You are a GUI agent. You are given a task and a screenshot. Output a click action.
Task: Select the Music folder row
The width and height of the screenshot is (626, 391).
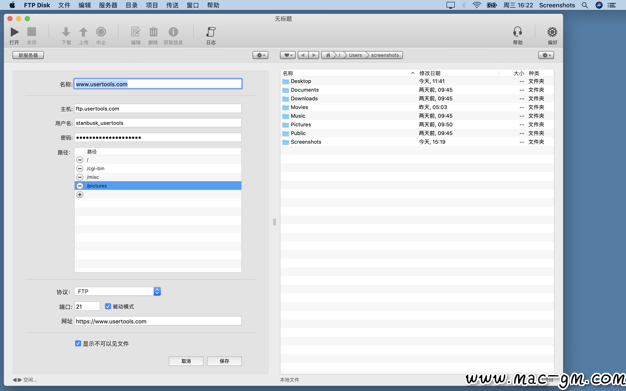(417, 116)
